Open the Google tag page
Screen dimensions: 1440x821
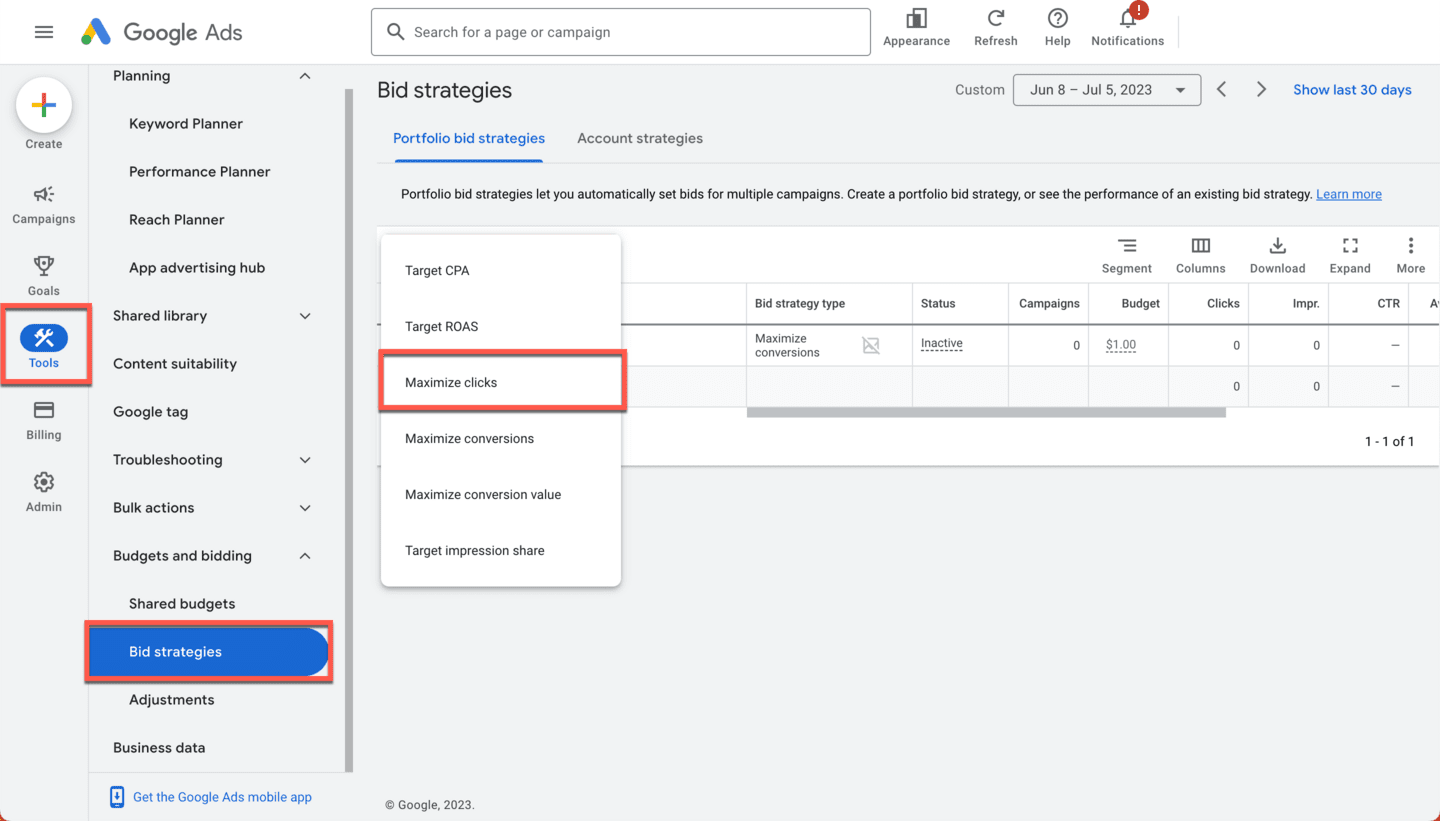point(150,412)
